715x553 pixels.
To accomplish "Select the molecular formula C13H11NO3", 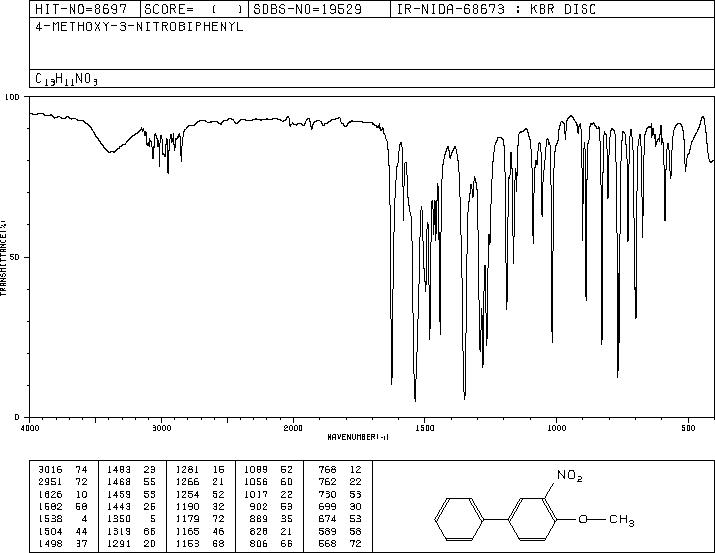I will tap(66, 79).
